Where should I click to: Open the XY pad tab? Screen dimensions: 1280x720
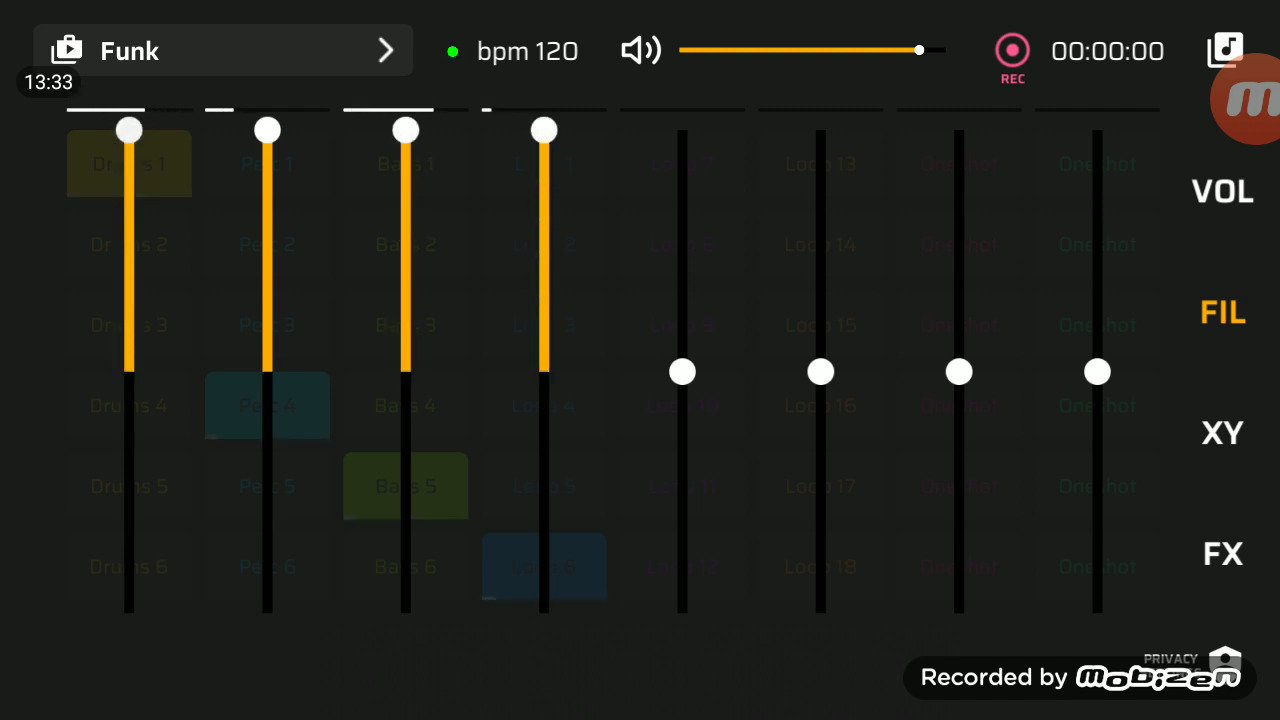[1222, 433]
